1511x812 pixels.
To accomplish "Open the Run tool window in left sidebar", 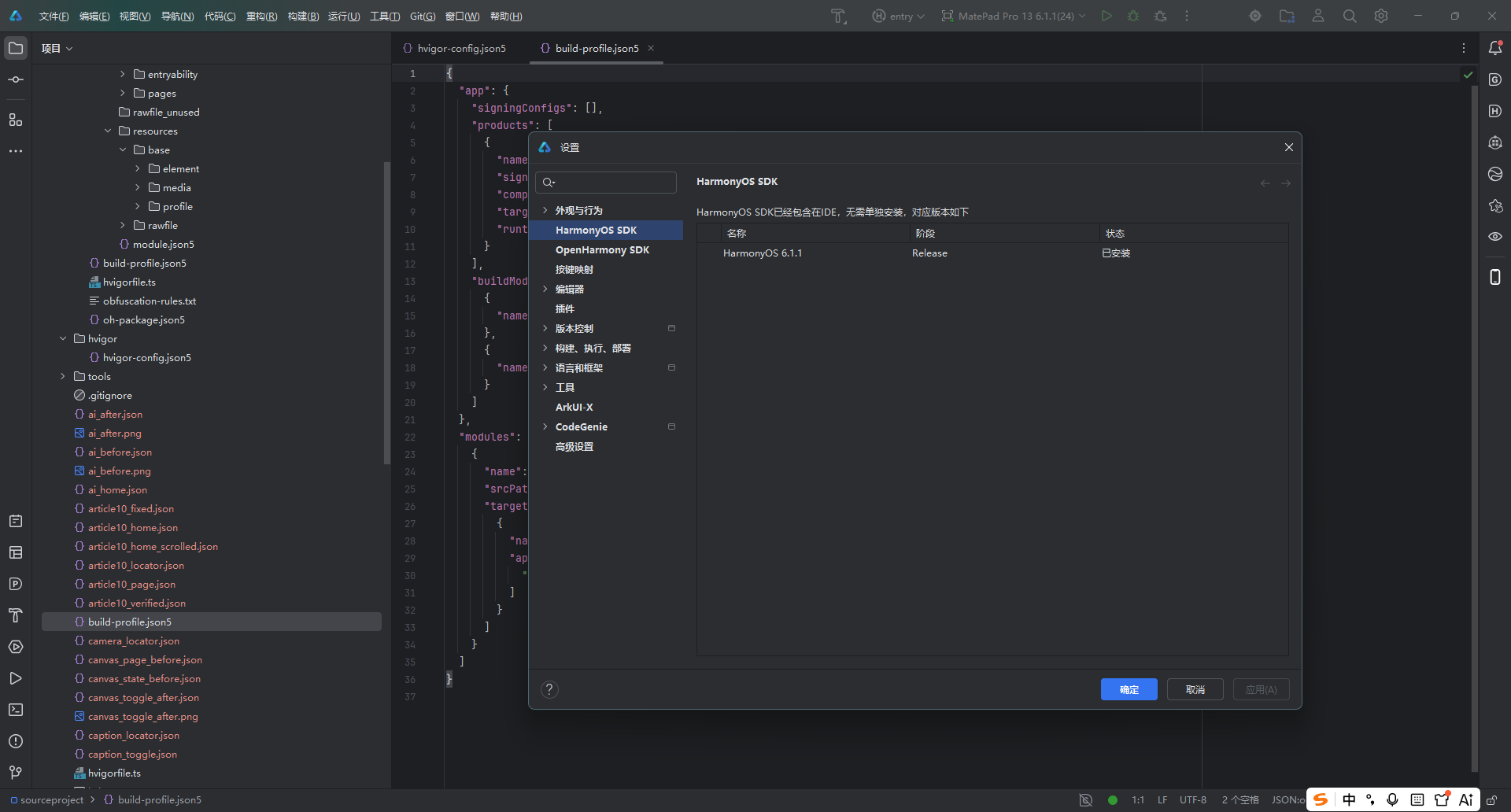I will click(x=16, y=678).
